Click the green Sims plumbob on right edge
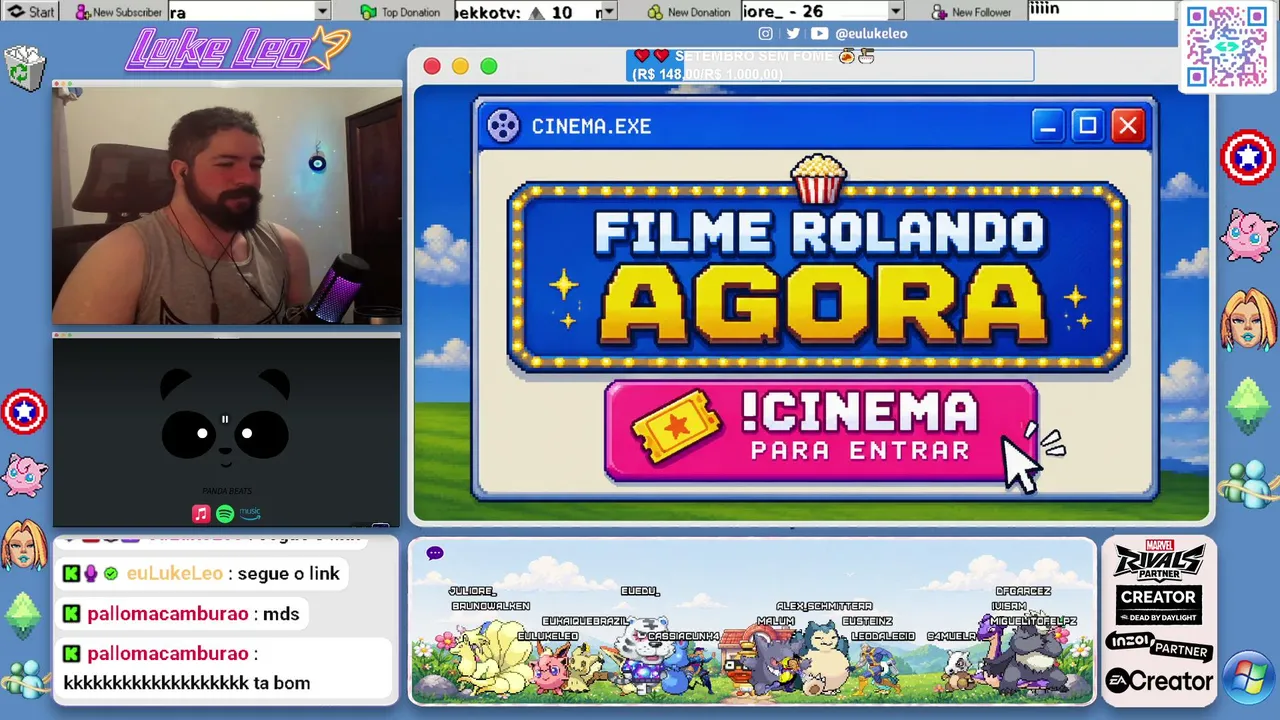This screenshot has height=720, width=1280. tap(1248, 403)
